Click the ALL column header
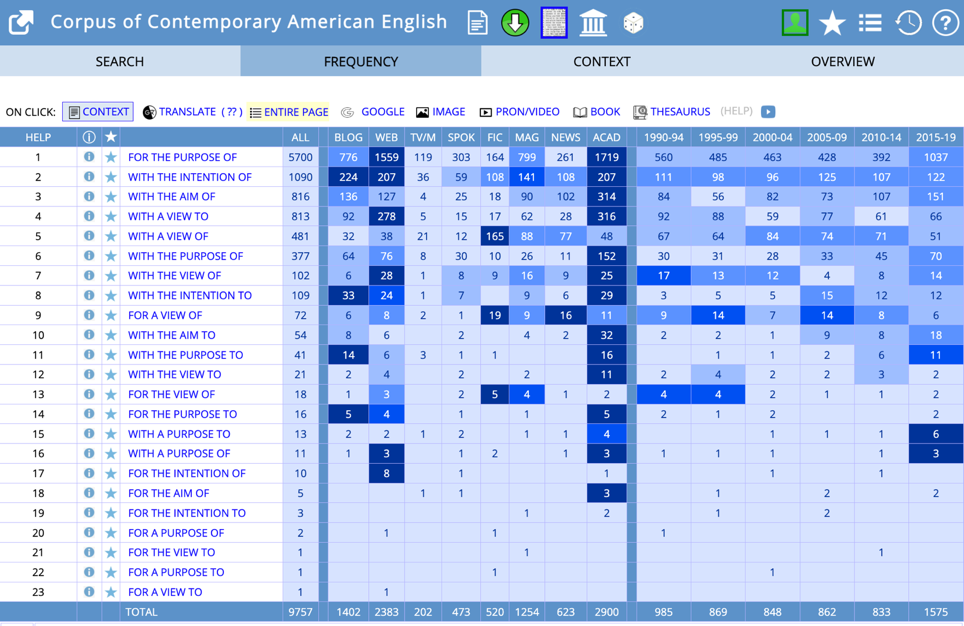 [x=301, y=137]
